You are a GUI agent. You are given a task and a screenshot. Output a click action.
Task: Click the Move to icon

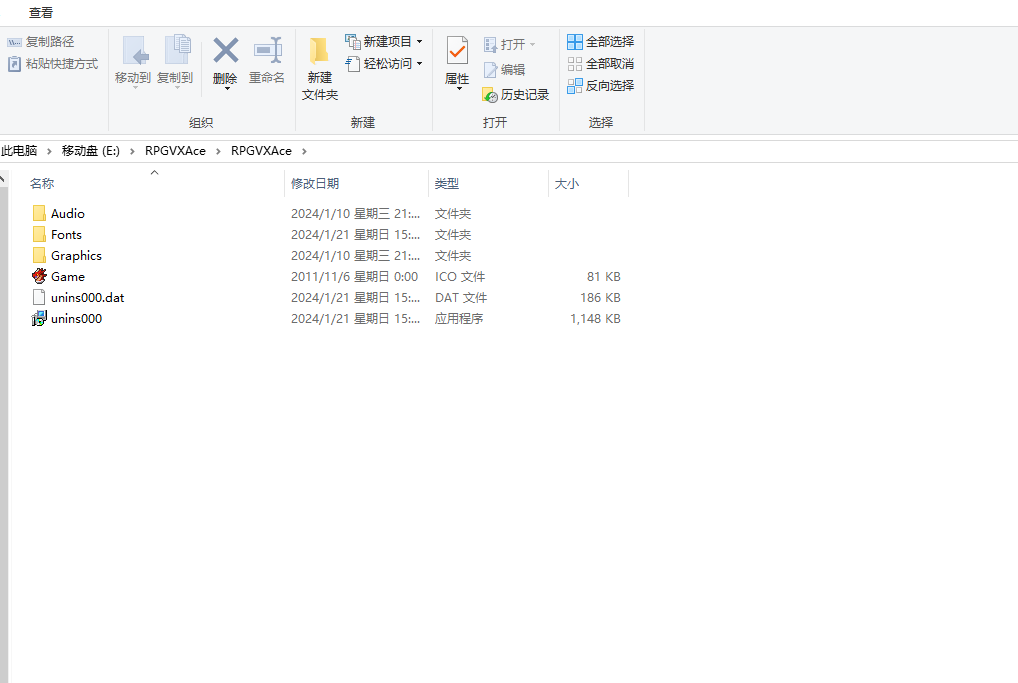coord(135,51)
